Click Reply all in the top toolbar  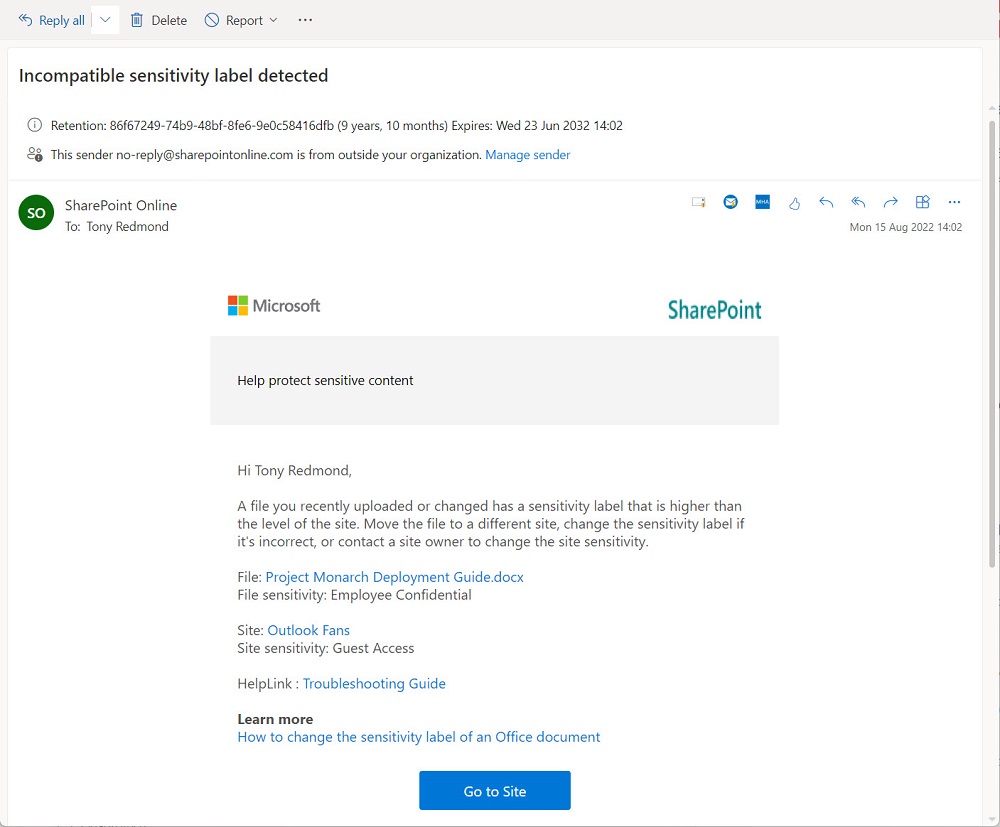pos(52,20)
